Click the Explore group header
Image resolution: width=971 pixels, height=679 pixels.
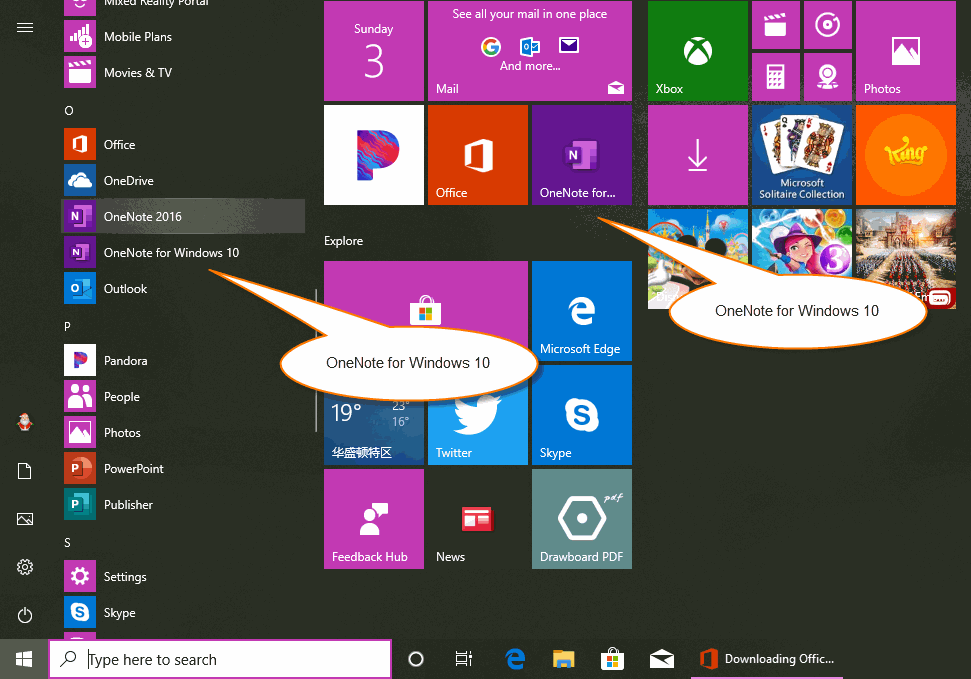tap(344, 241)
